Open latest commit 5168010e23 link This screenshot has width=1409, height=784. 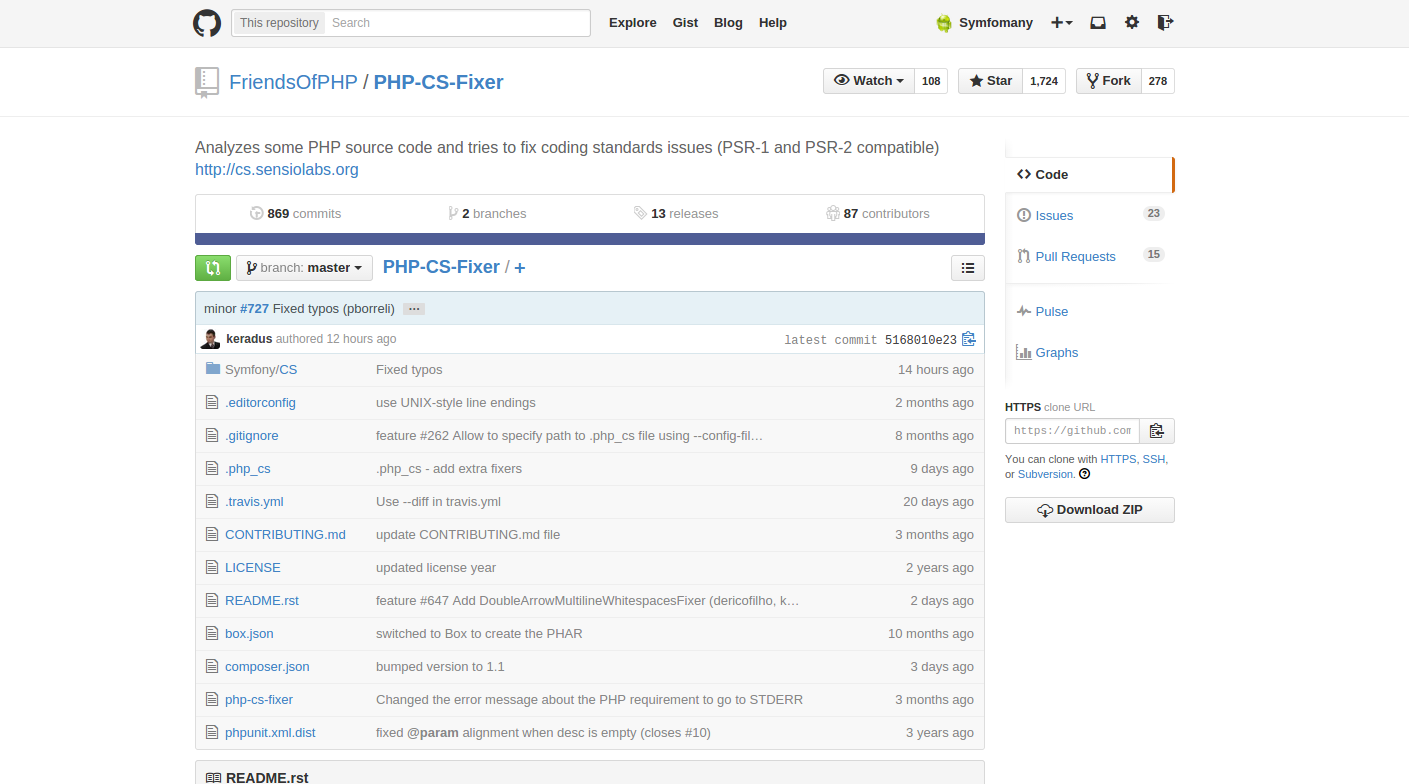coord(921,340)
